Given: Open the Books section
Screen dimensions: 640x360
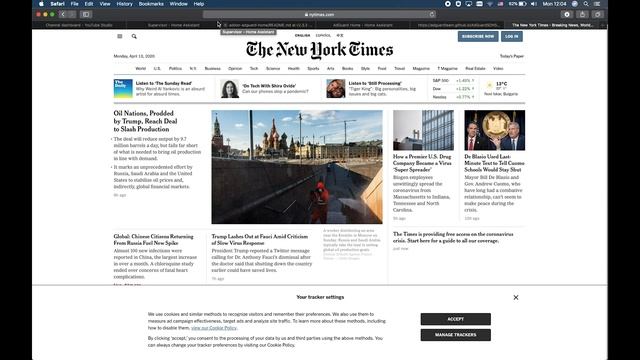Looking at the screenshot, I should click(x=347, y=69).
